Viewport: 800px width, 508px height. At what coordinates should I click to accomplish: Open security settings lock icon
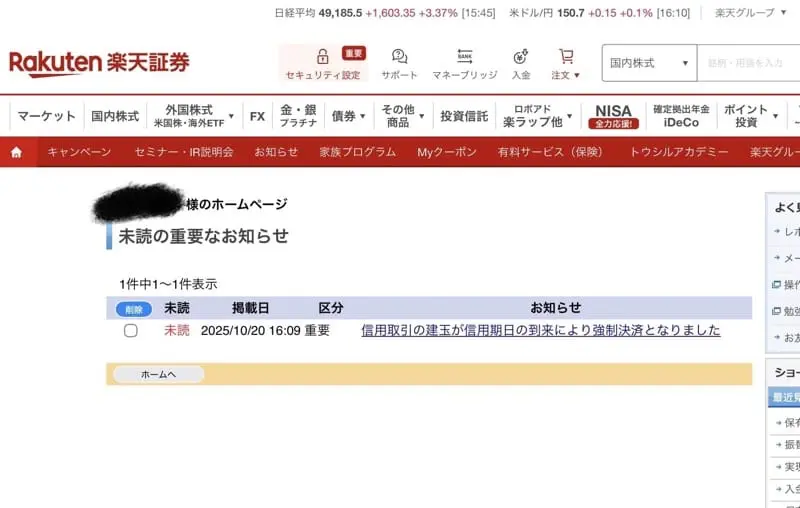click(322, 57)
